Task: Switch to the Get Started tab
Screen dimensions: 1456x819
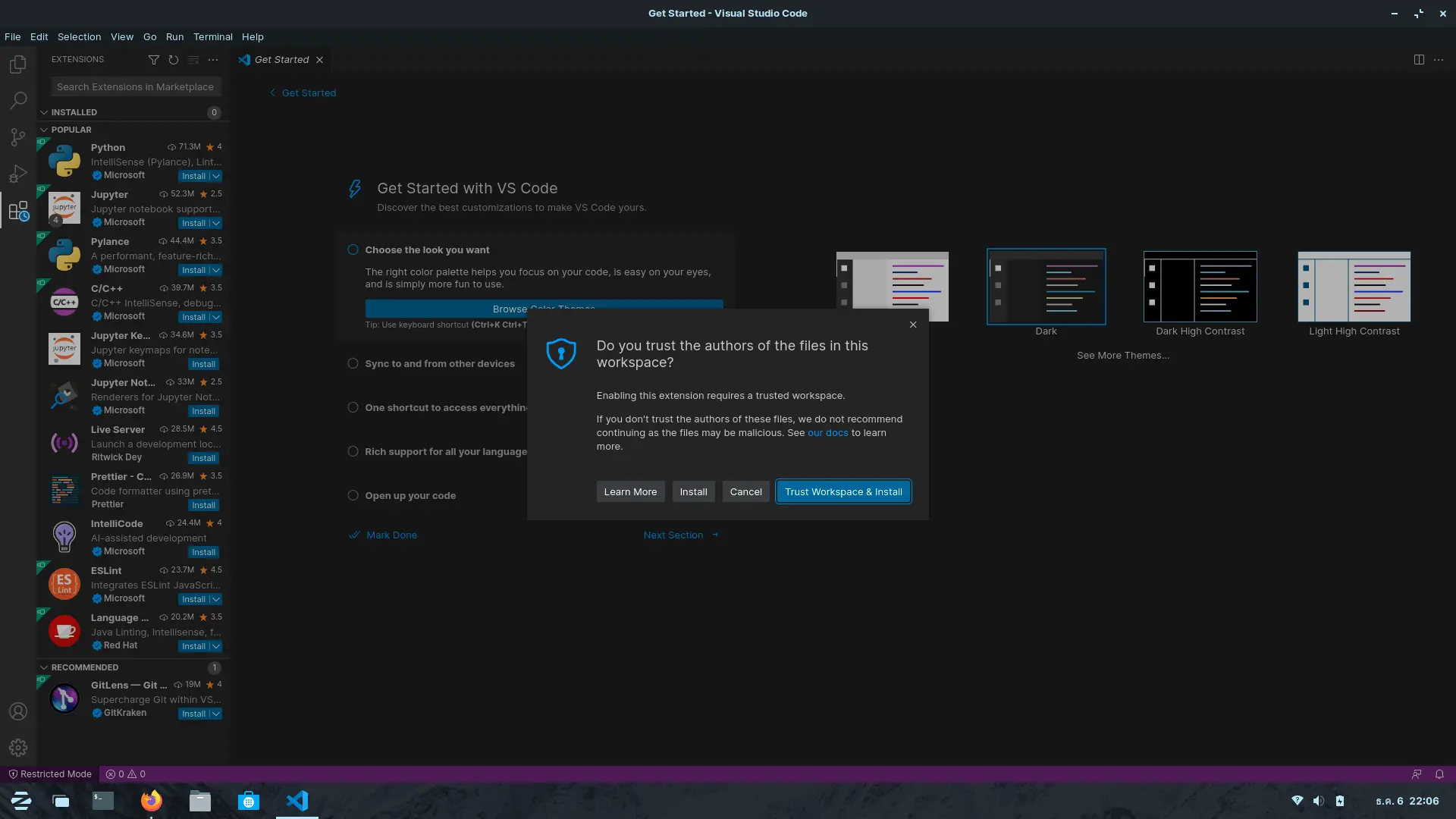Action: [281, 60]
